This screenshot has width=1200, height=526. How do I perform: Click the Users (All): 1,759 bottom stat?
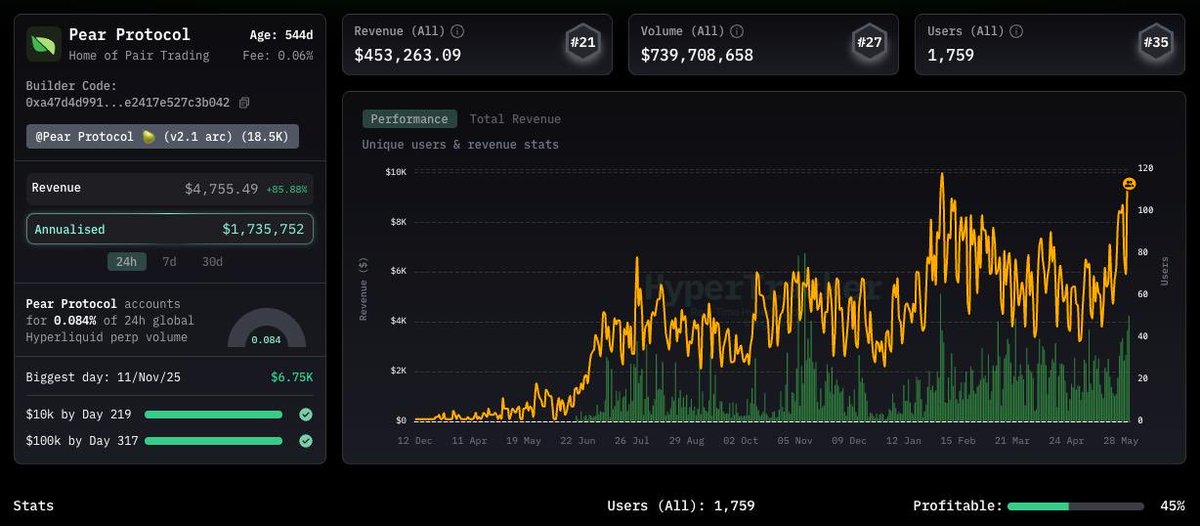tap(683, 506)
